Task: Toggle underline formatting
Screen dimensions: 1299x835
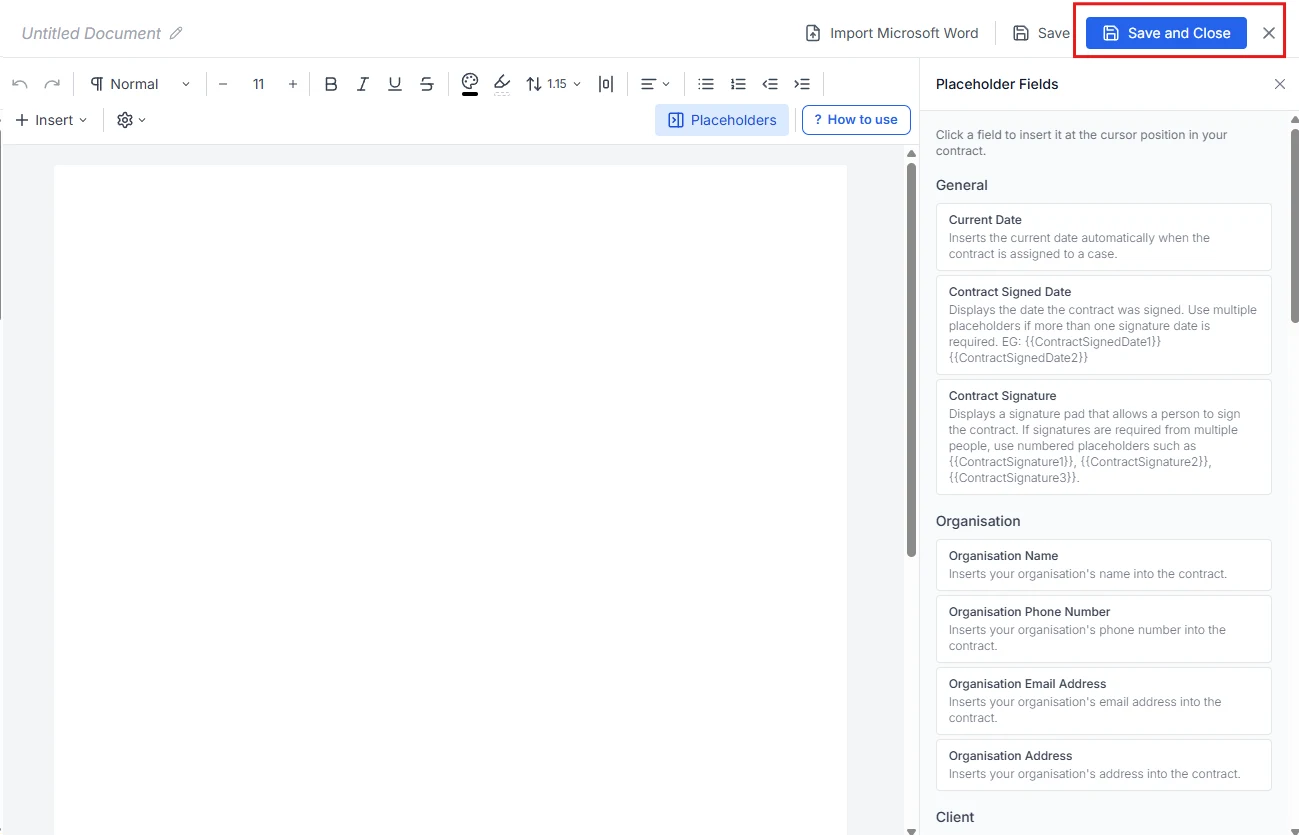Action: pos(395,84)
